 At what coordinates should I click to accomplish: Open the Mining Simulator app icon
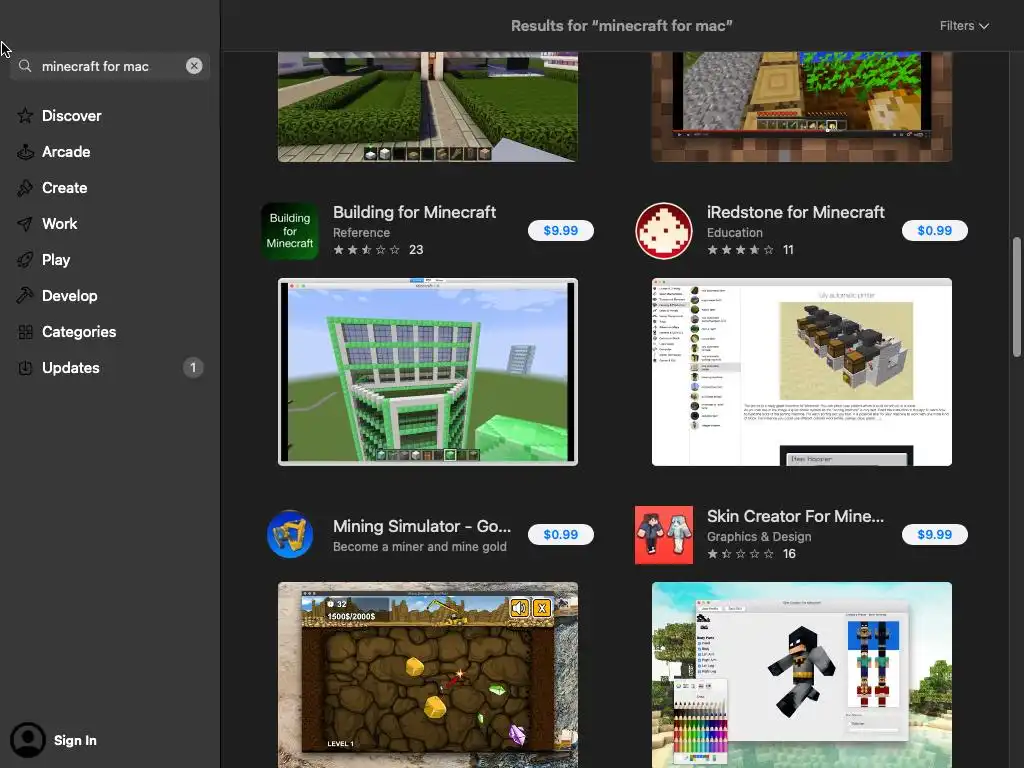coord(290,534)
